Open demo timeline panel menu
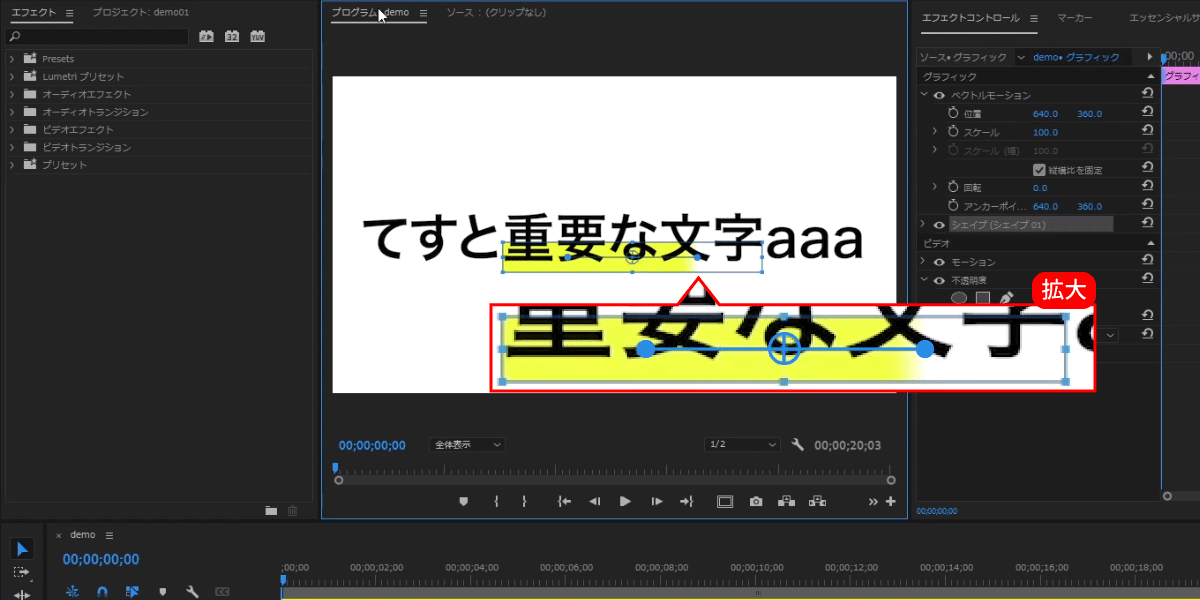 pyautogui.click(x=109, y=535)
